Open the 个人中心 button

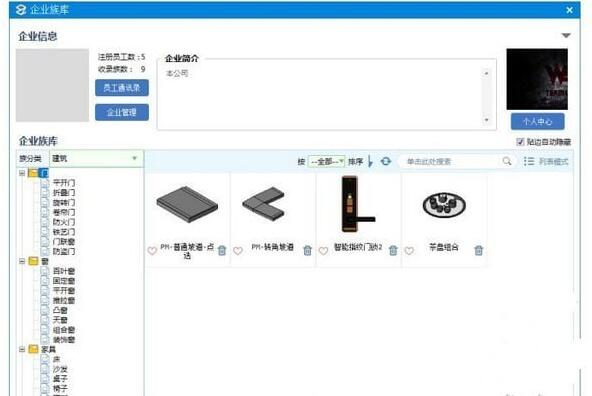point(537,122)
